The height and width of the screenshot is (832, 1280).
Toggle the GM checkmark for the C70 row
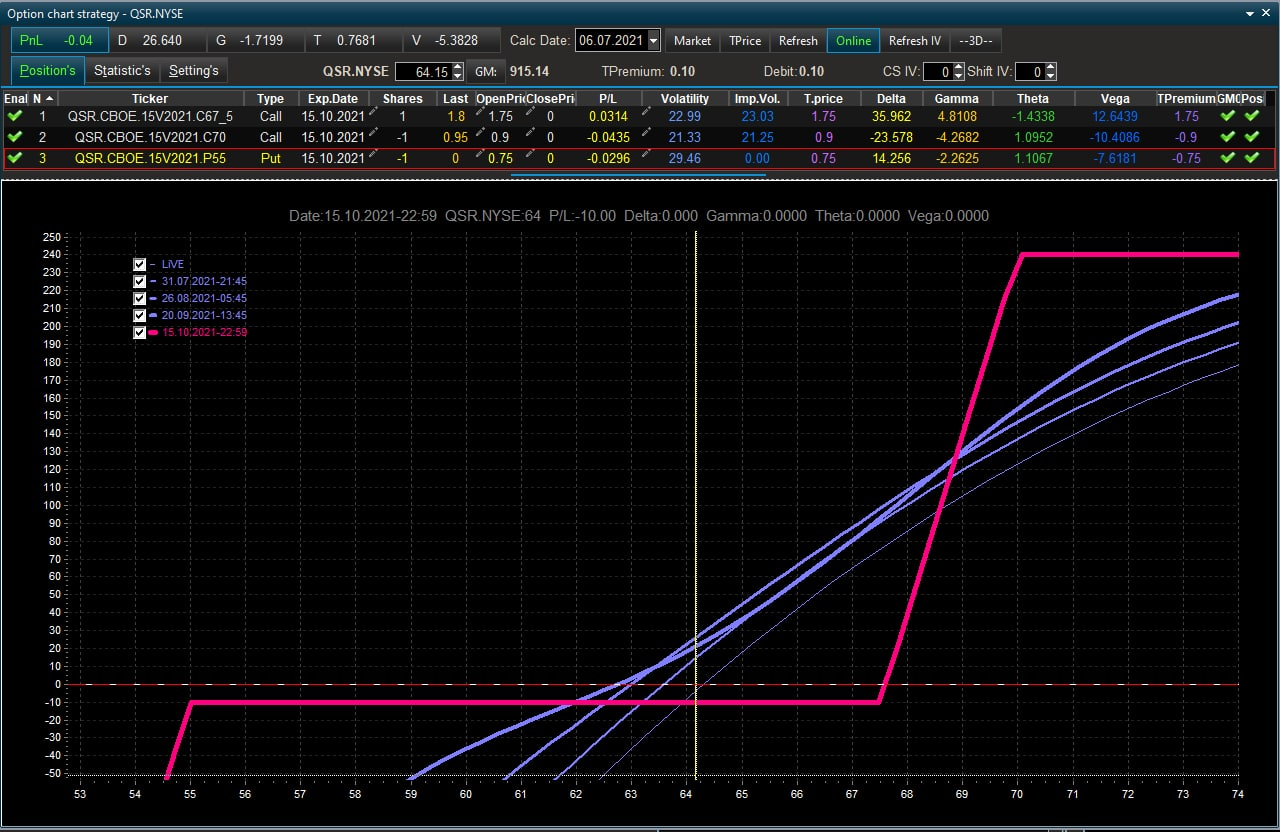pyautogui.click(x=1228, y=137)
